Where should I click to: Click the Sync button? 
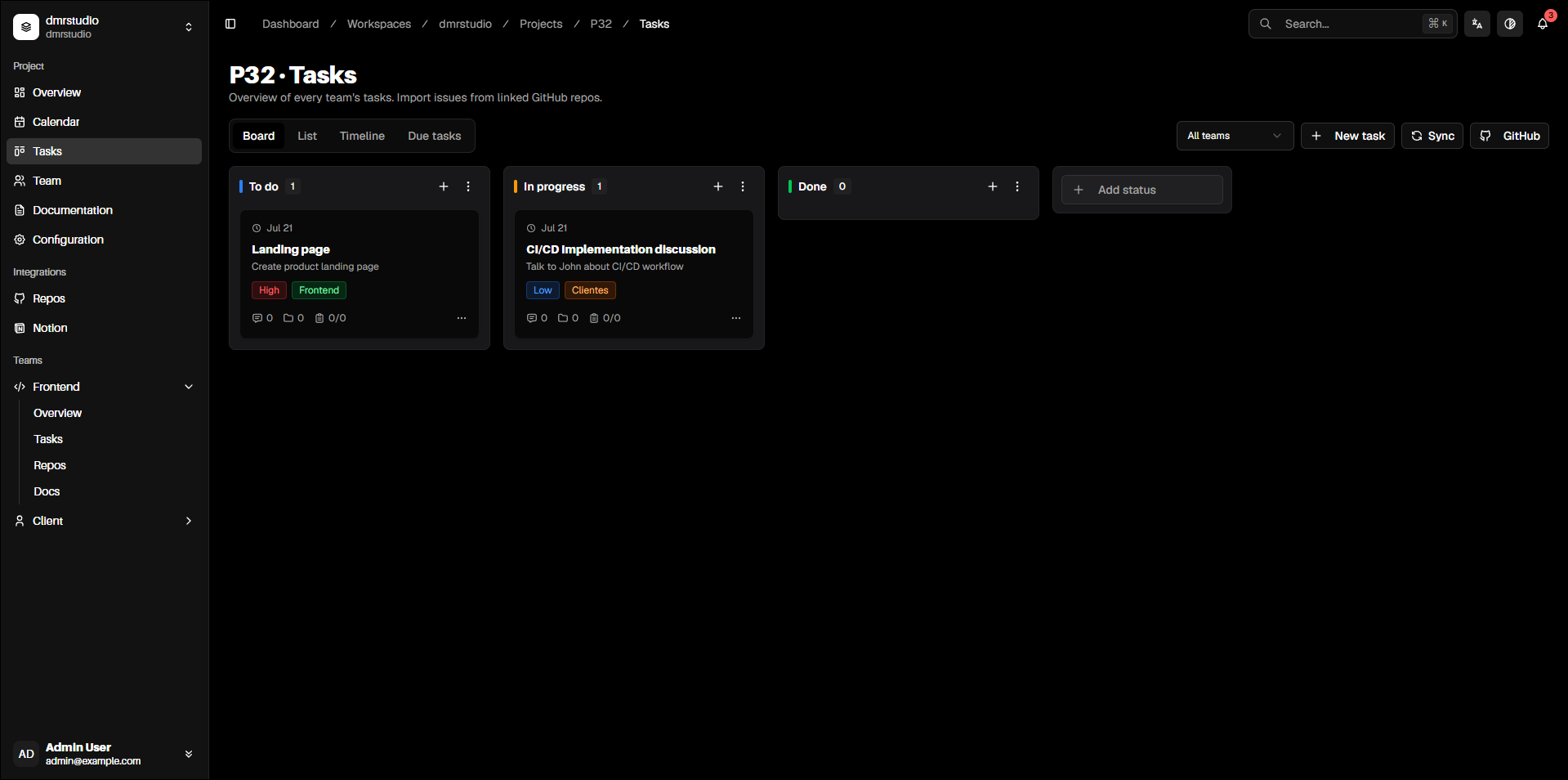(1432, 136)
